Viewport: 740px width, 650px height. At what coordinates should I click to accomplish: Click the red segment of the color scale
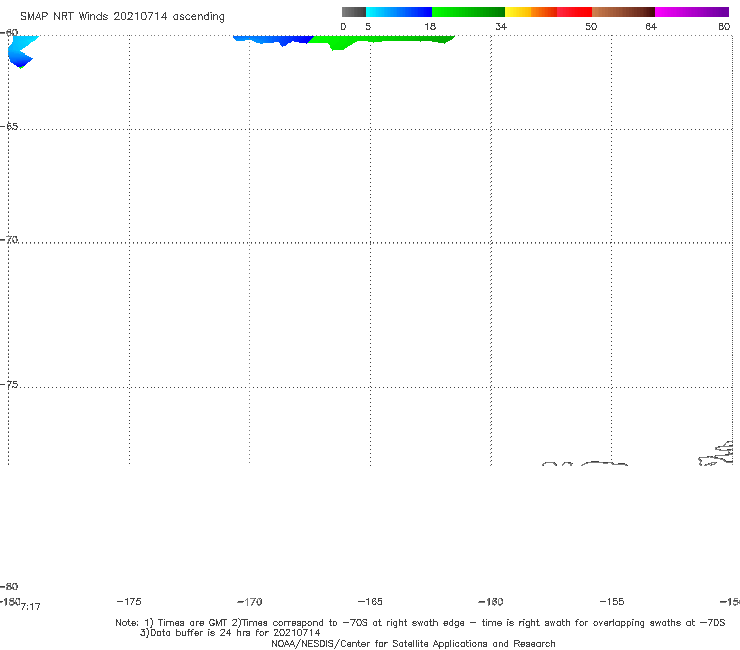click(x=574, y=12)
